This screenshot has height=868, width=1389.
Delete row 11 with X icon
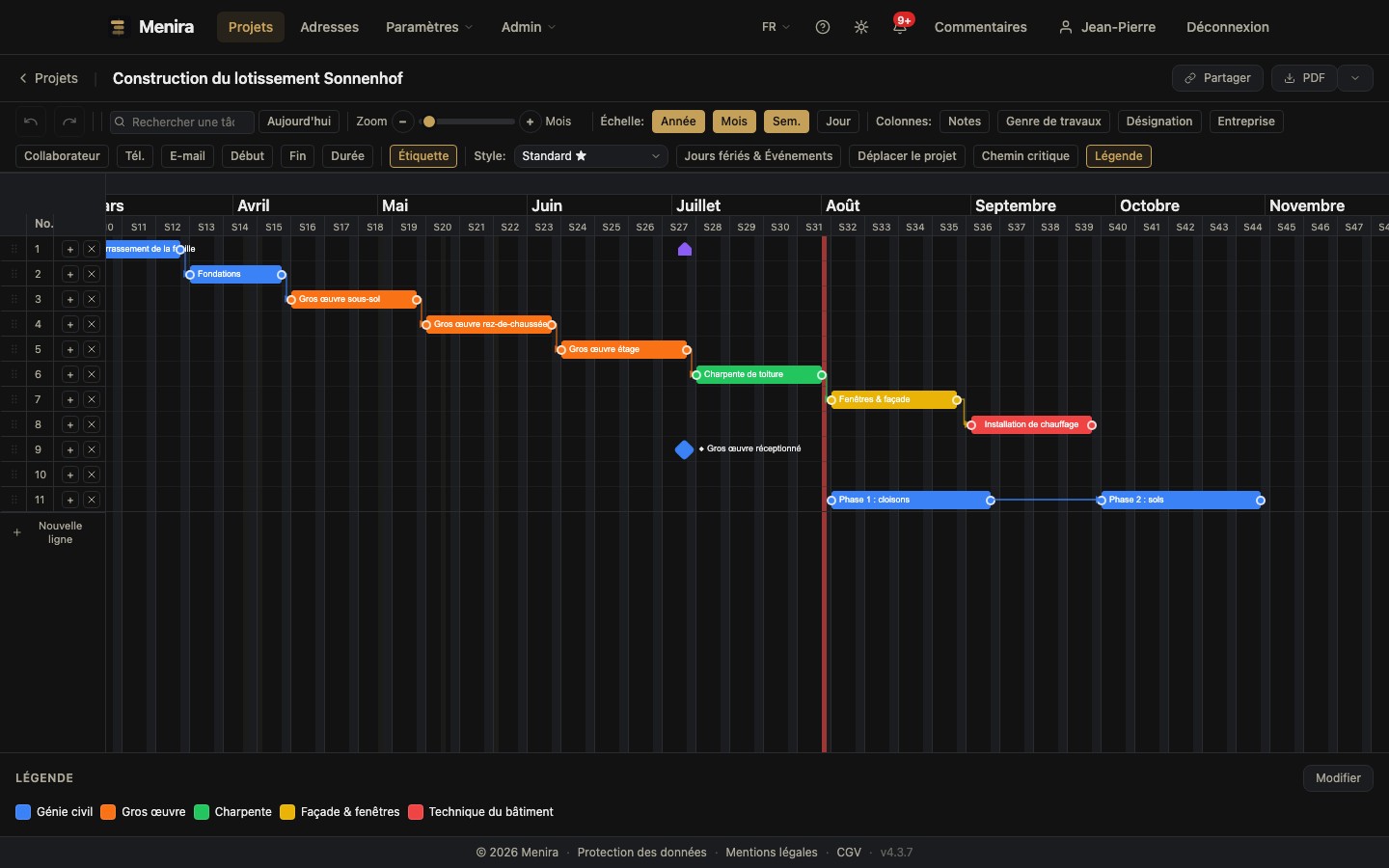click(92, 500)
